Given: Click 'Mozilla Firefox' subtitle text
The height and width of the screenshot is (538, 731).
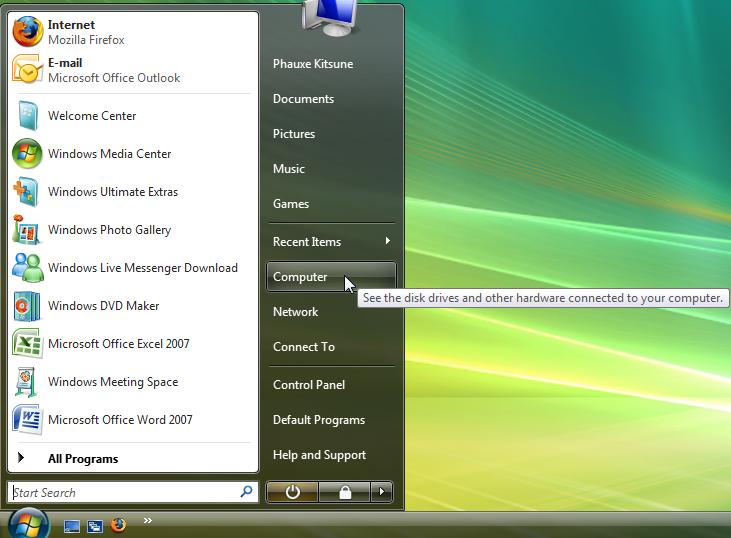Looking at the screenshot, I should click(86, 40).
